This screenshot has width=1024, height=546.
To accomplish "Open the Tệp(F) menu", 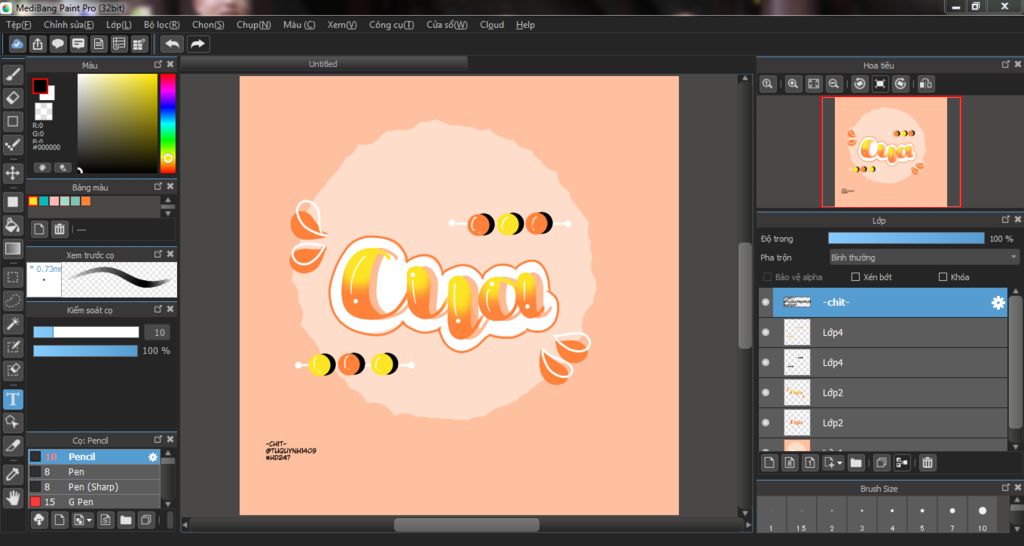I will pos(18,25).
